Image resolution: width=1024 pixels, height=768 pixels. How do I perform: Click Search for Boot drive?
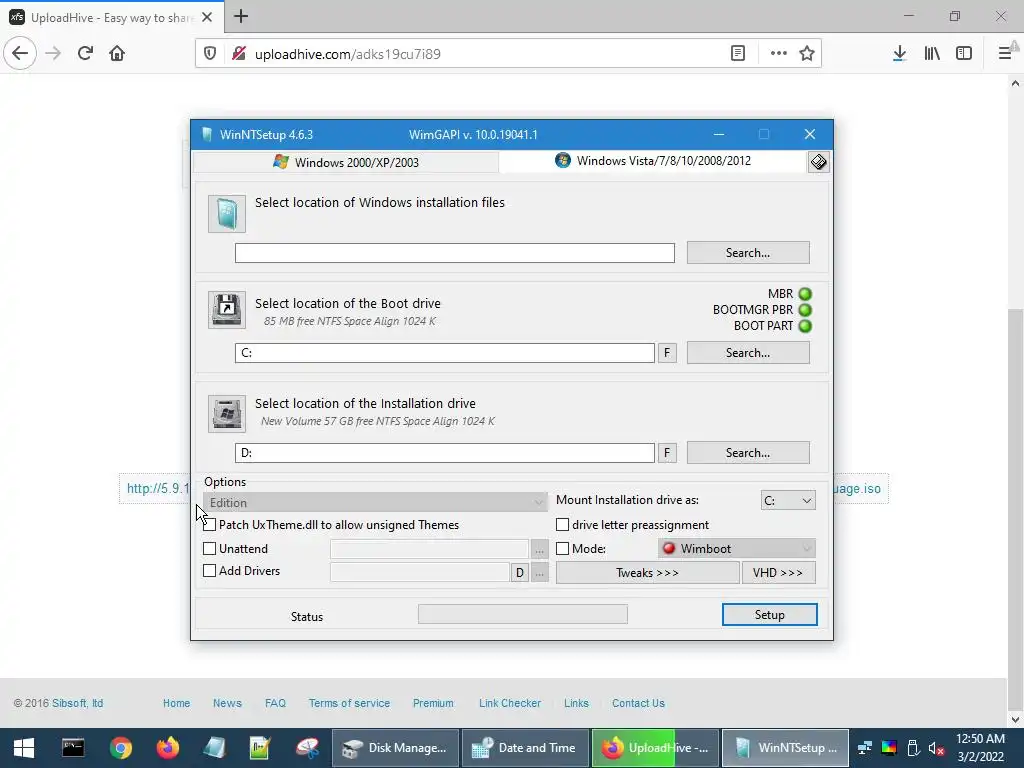748,353
